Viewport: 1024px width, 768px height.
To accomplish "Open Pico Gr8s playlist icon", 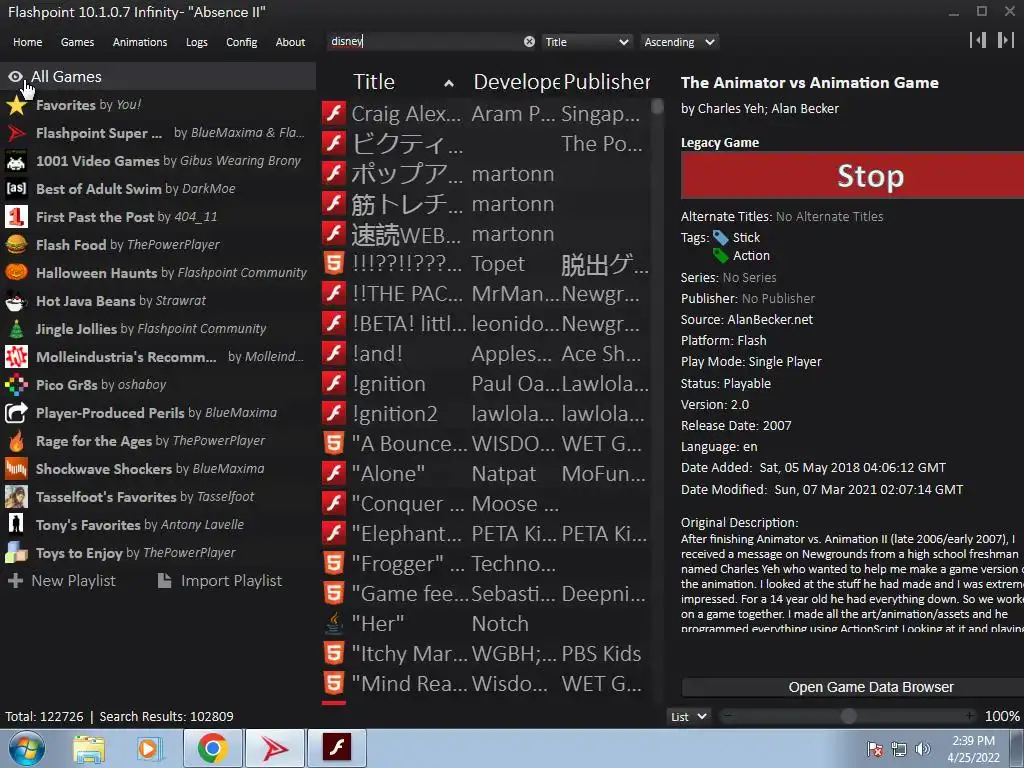I will (16, 385).
